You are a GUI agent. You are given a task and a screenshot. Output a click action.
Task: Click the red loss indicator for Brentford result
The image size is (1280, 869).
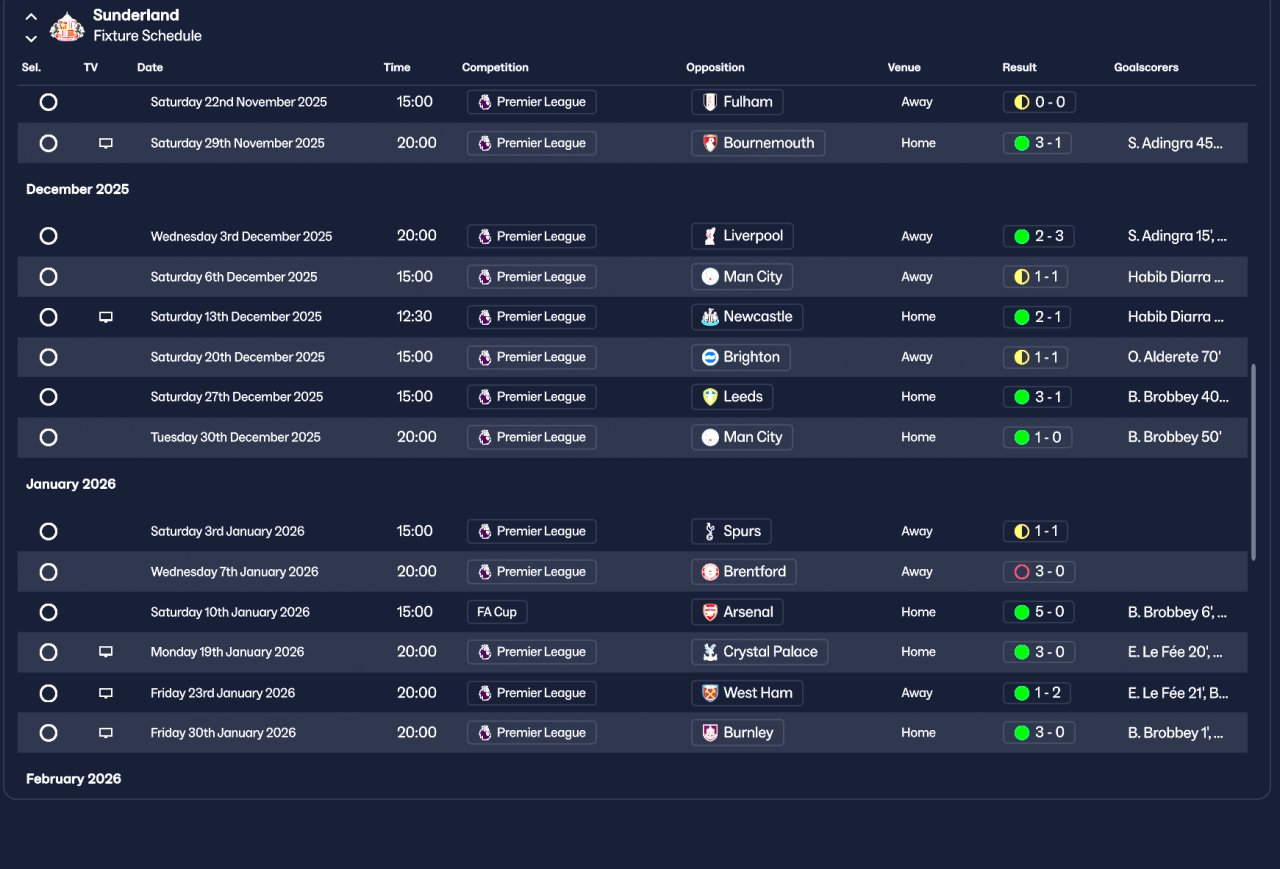(1021, 572)
